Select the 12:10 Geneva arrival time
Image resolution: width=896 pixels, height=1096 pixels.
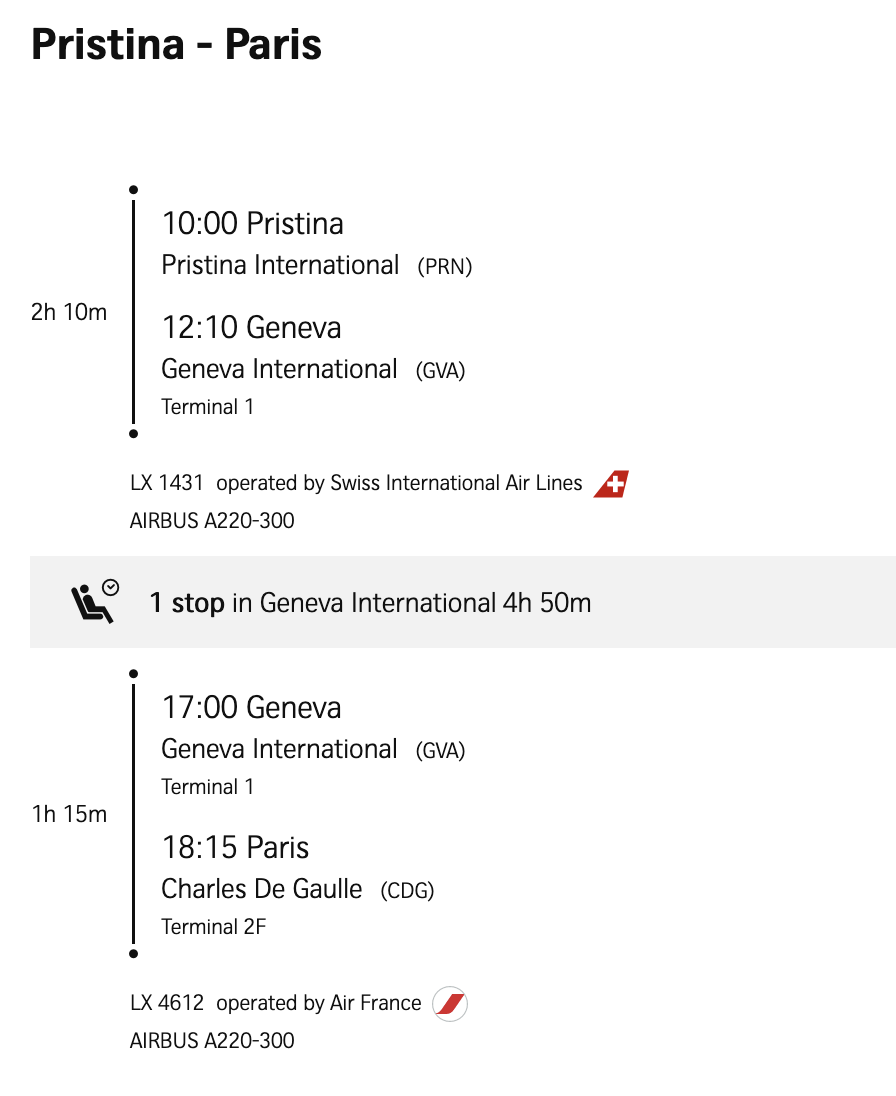pos(251,327)
